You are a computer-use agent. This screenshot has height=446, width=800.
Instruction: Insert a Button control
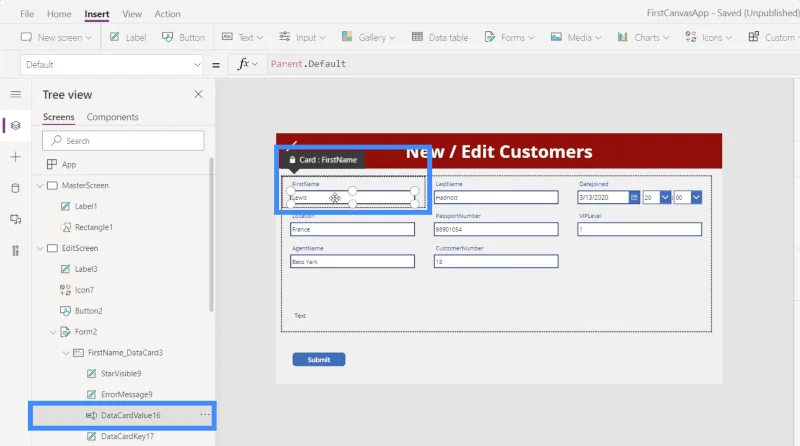183,37
